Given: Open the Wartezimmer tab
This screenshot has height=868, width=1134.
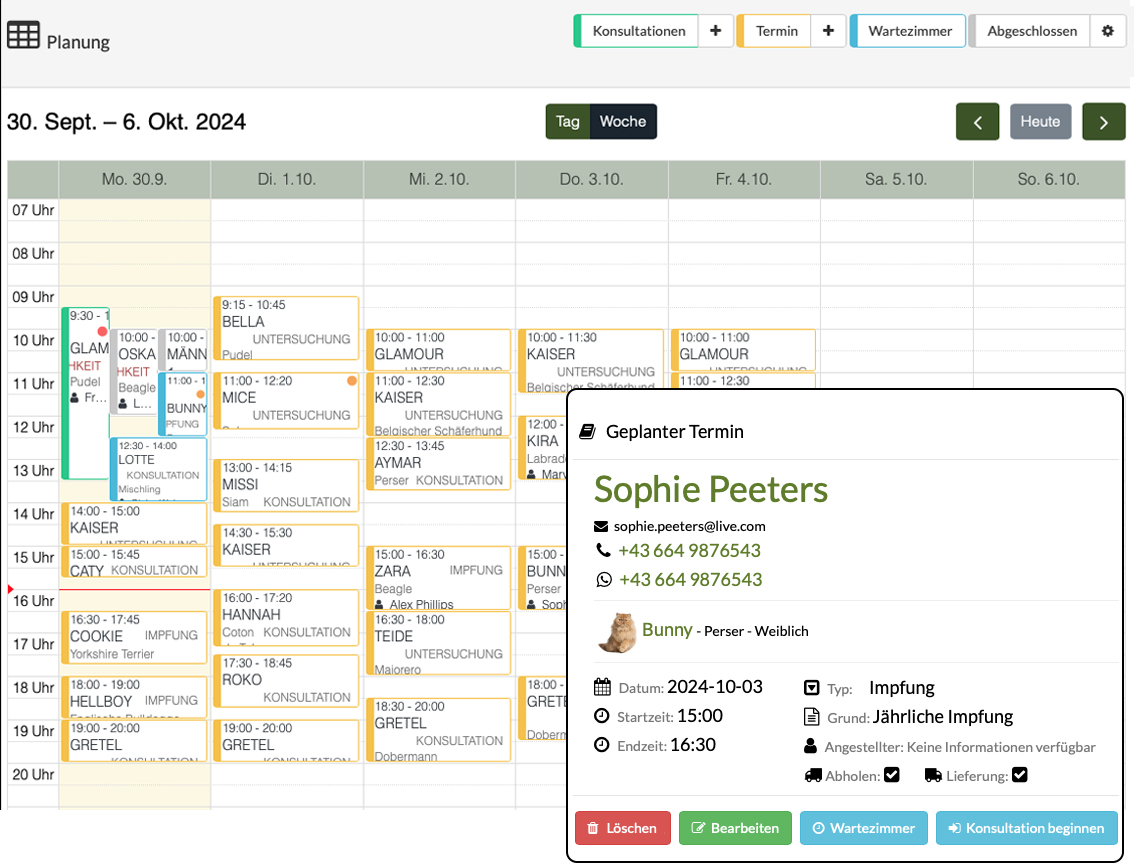Looking at the screenshot, I should (x=908, y=31).
